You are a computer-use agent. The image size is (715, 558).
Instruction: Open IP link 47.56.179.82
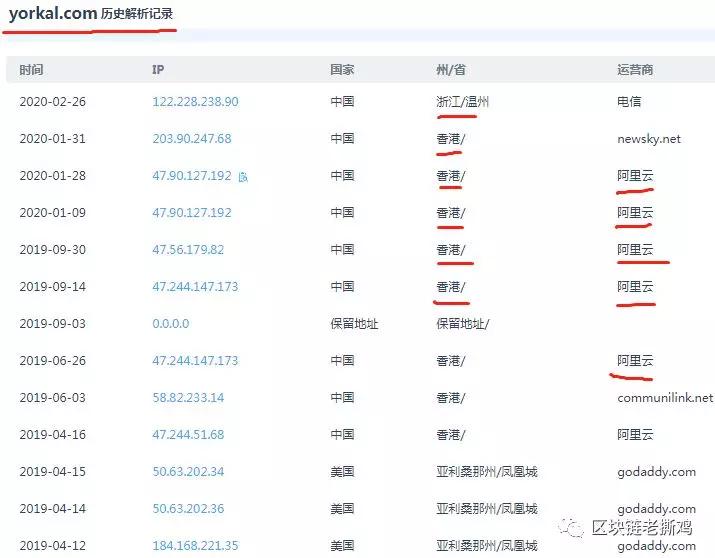point(188,250)
